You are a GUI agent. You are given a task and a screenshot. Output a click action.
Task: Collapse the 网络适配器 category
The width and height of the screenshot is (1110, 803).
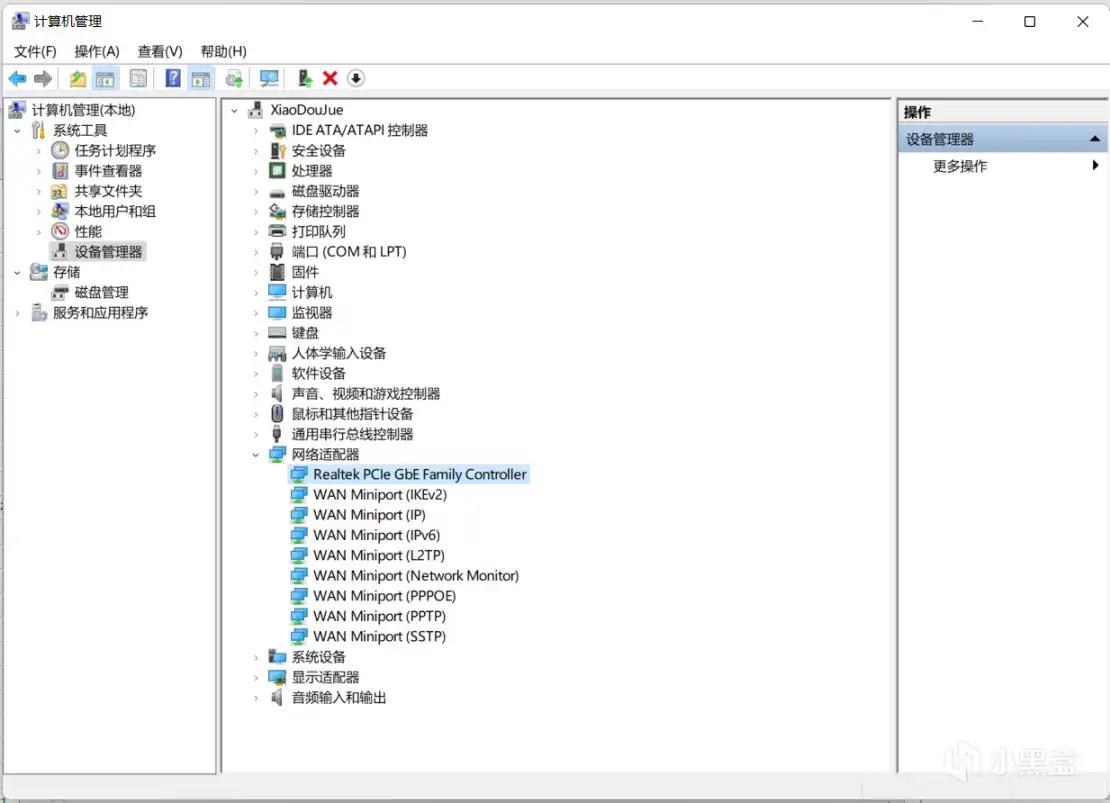256,454
